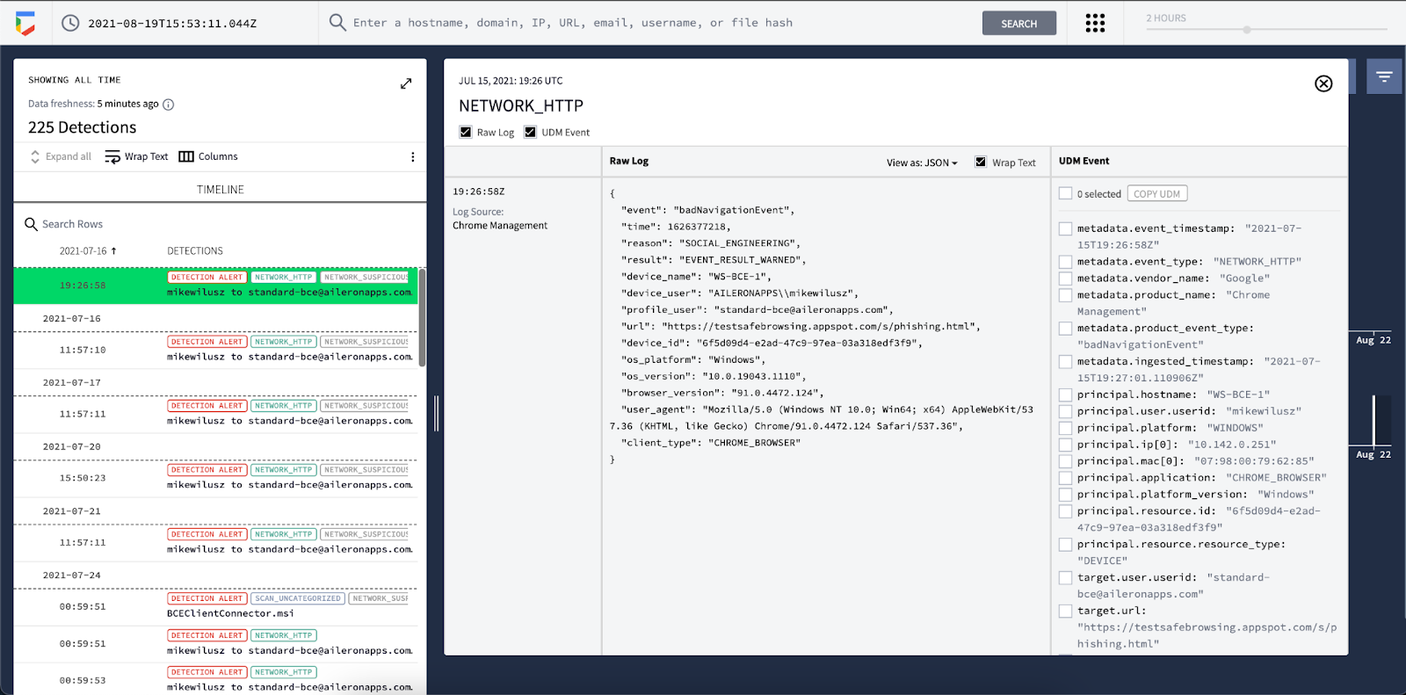
Task: Select the 11:57:10 detection row
Action: pyautogui.click(x=216, y=349)
